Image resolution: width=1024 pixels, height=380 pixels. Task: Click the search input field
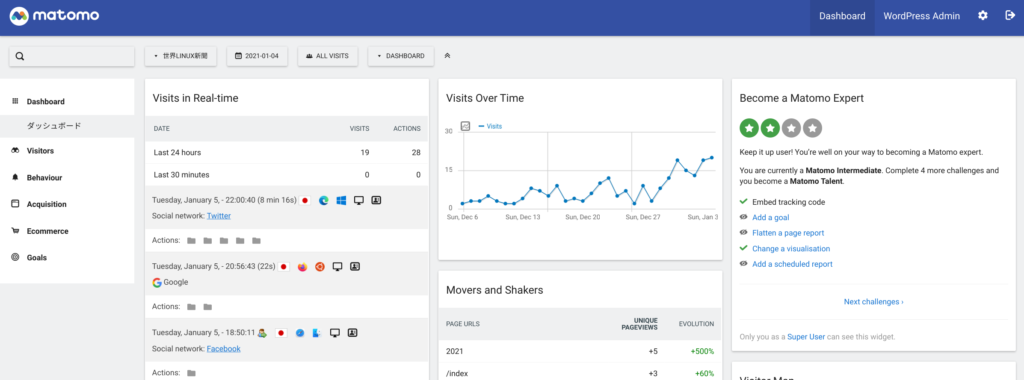(72, 56)
